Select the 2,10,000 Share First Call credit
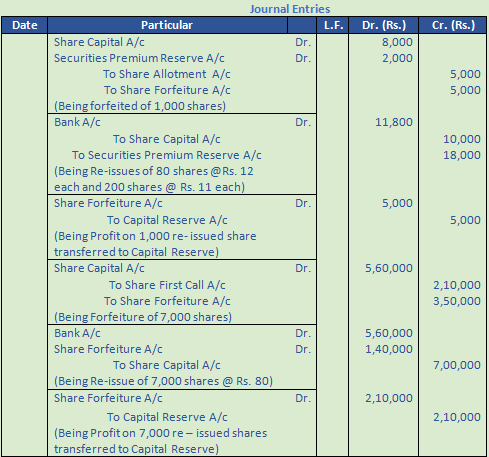 [x=457, y=285]
